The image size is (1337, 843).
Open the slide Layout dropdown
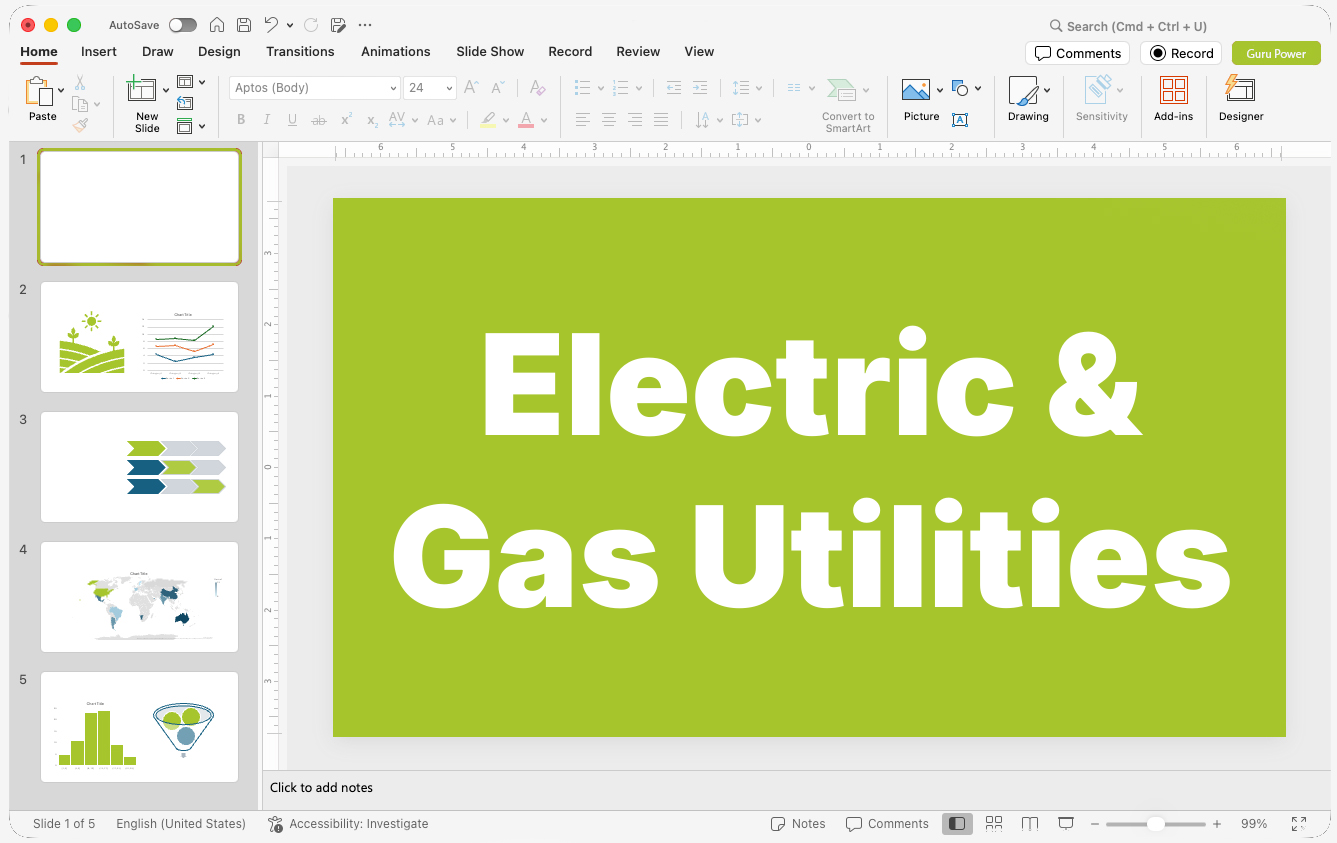point(191,82)
